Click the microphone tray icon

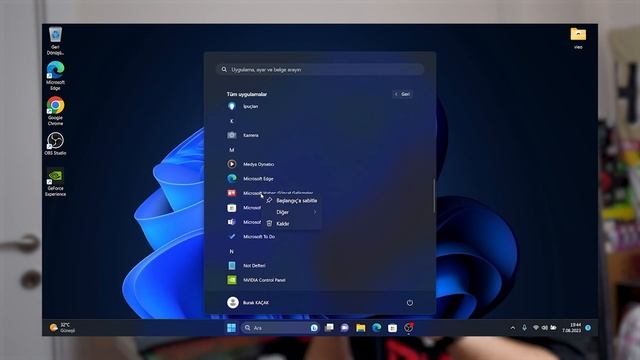(x=524, y=328)
